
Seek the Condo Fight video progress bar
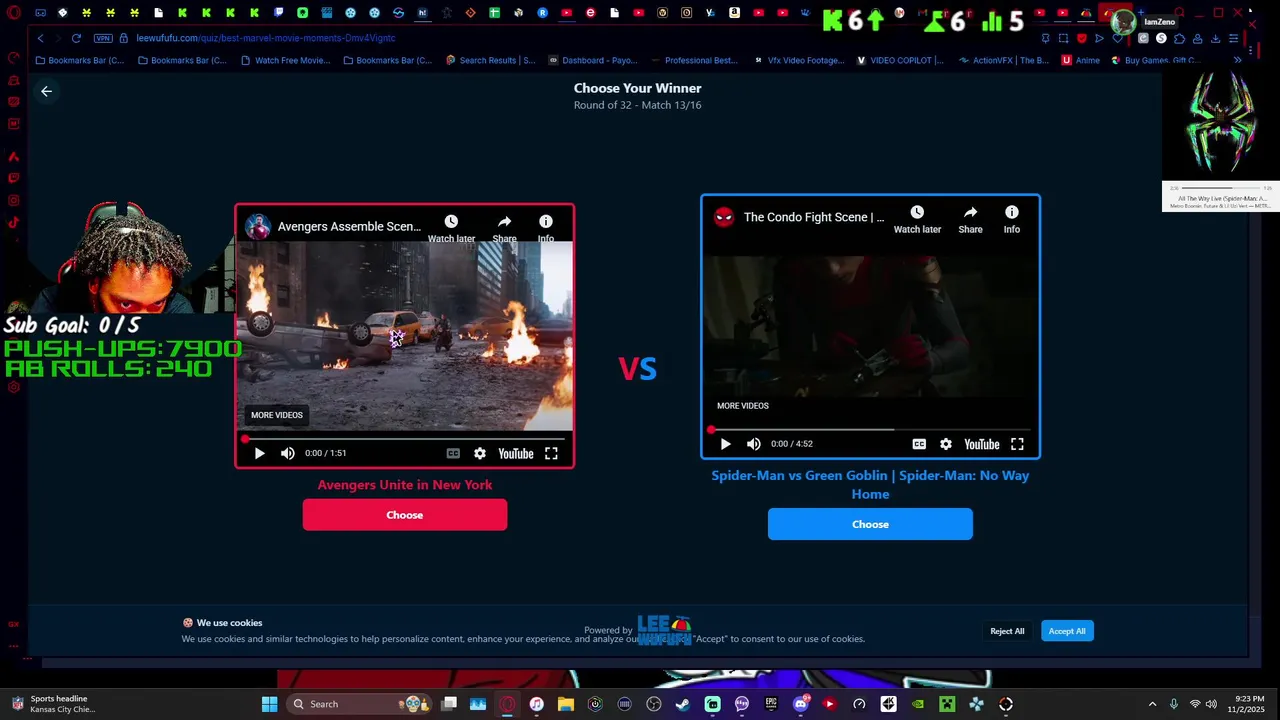coord(870,429)
